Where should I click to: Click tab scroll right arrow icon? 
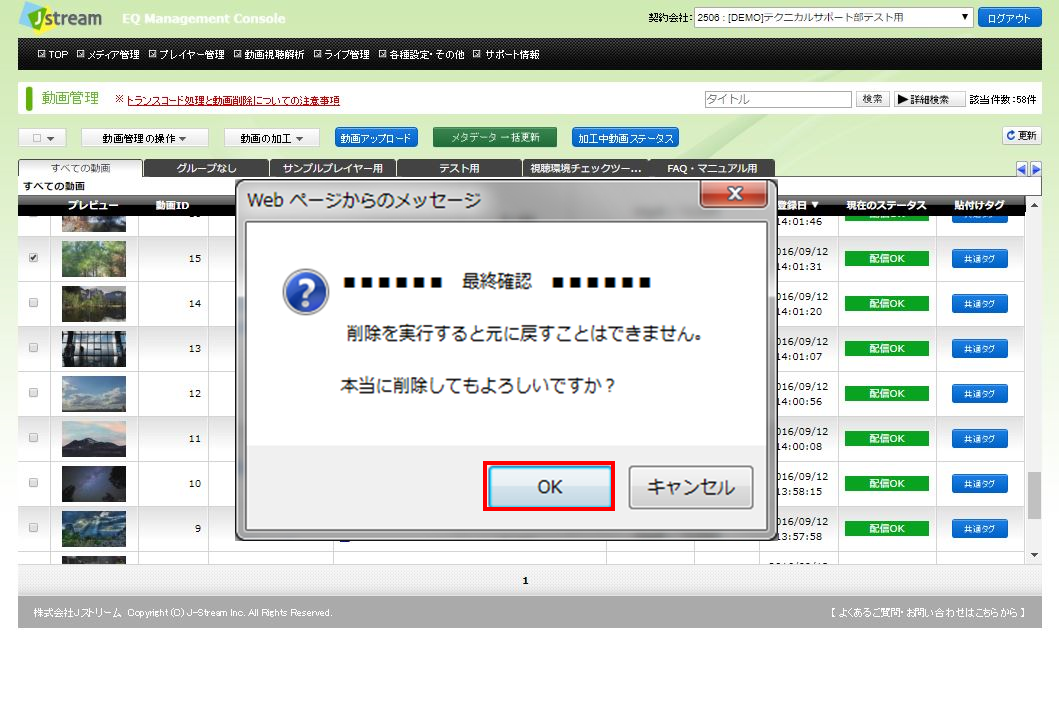[x=1036, y=169]
